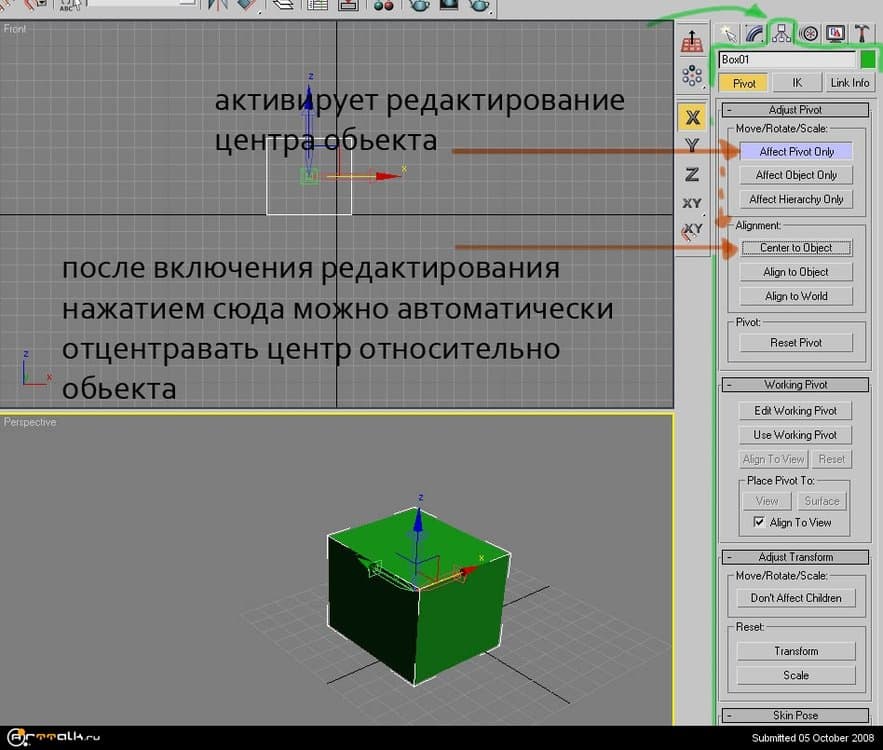Collapse the Working Pivot rollout
883x750 pixels.
click(728, 385)
